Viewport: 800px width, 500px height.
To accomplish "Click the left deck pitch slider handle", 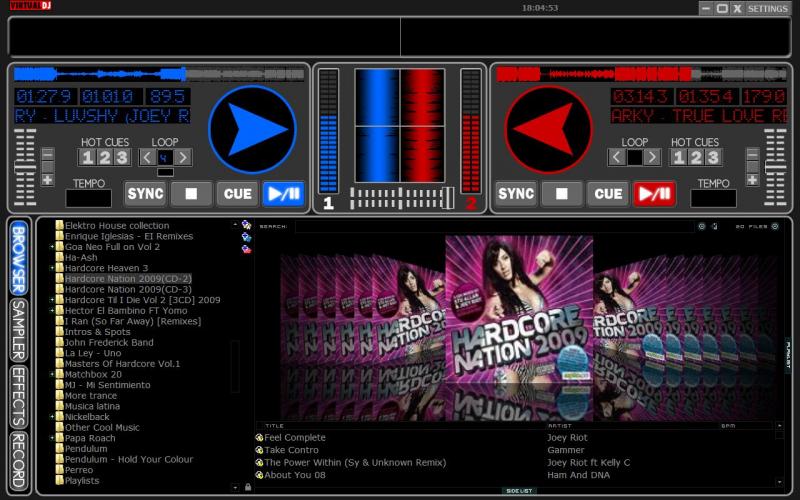I will [x=24, y=166].
